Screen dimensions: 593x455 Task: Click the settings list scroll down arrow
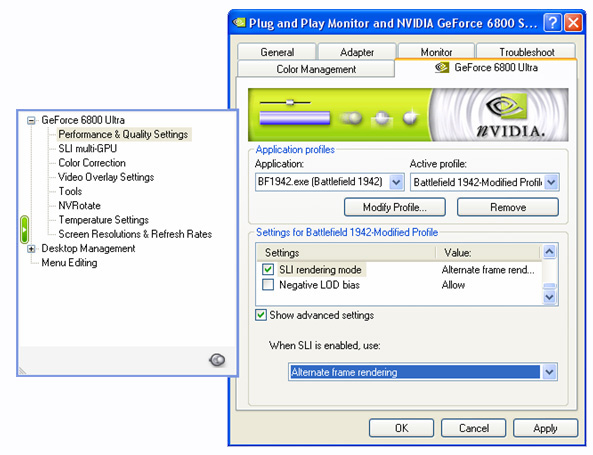(x=549, y=297)
